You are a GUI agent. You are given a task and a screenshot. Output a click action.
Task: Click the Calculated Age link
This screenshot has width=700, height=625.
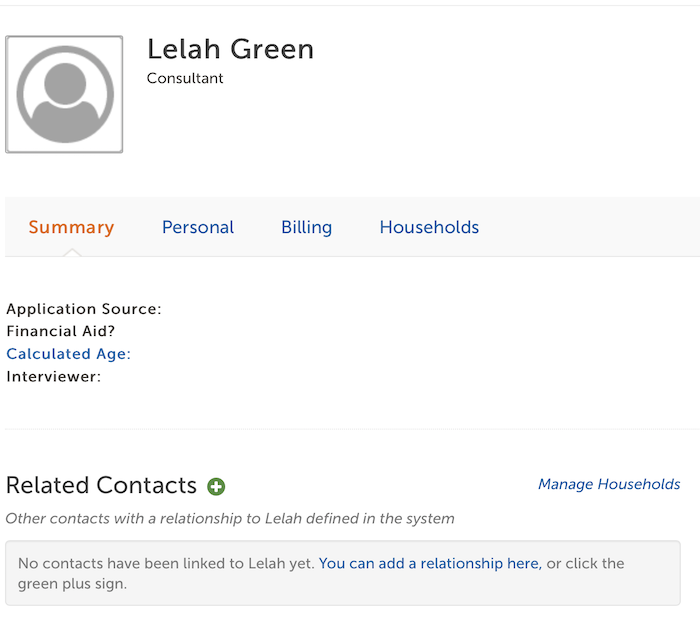[68, 354]
